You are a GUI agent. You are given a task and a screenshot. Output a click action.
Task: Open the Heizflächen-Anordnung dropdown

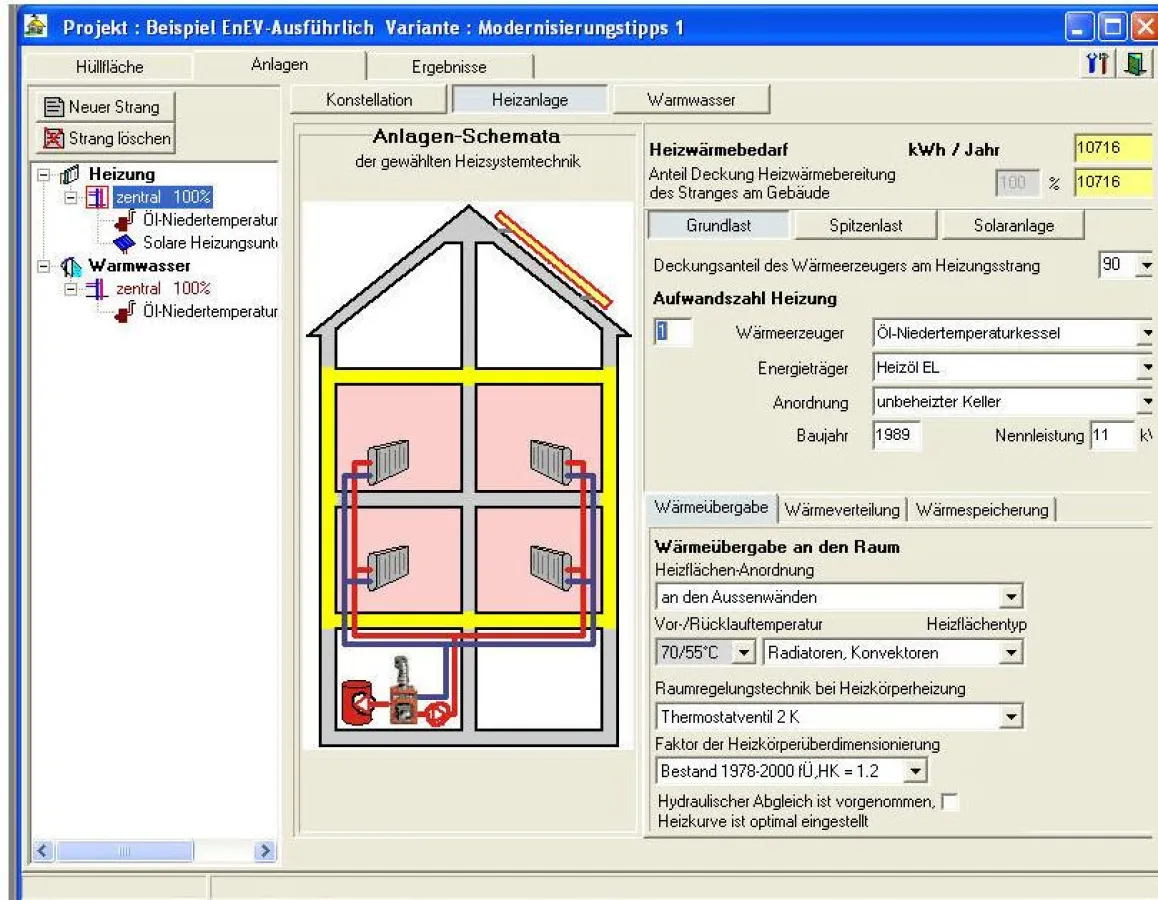[x=1012, y=598]
